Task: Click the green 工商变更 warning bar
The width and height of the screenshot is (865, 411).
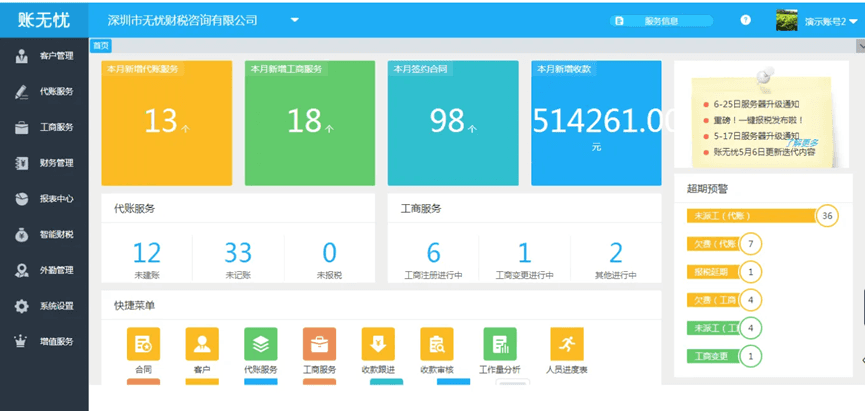Action: point(713,356)
